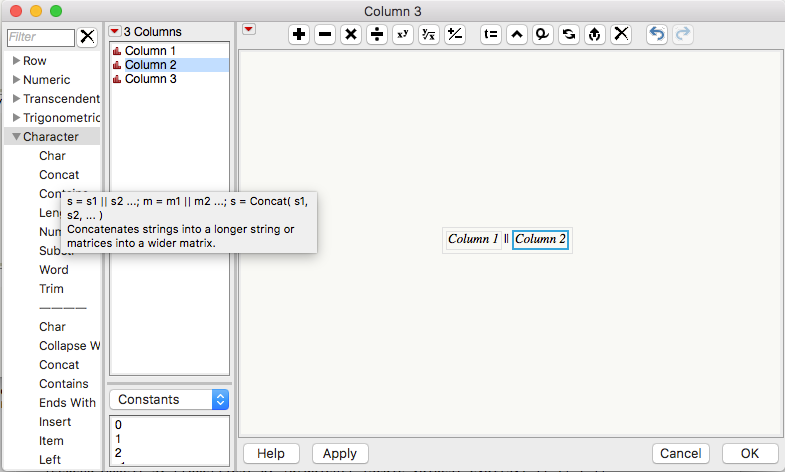Choose the Item function
785x472 pixels.
[51, 441]
